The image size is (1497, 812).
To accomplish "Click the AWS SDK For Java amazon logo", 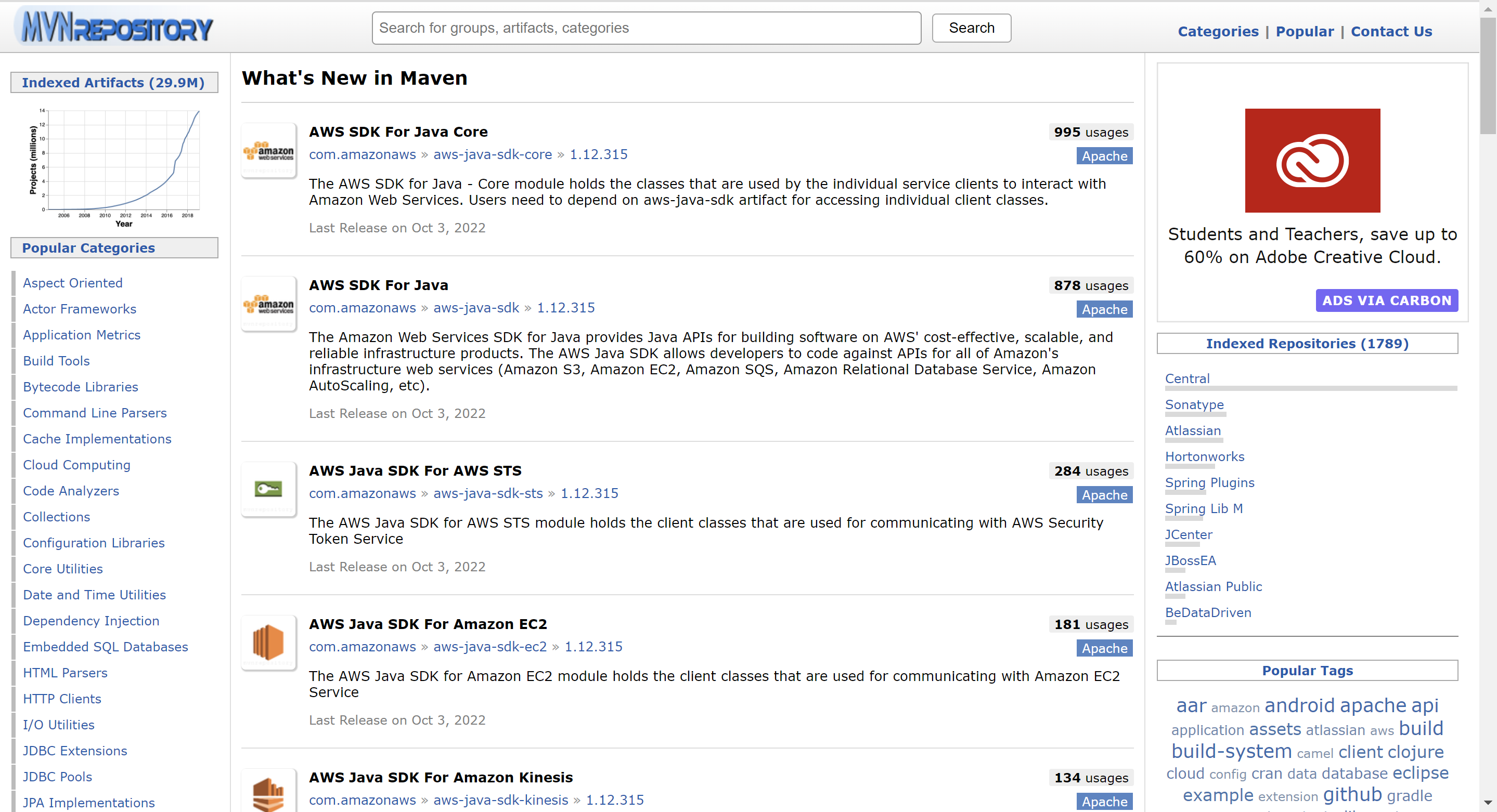I will click(268, 304).
